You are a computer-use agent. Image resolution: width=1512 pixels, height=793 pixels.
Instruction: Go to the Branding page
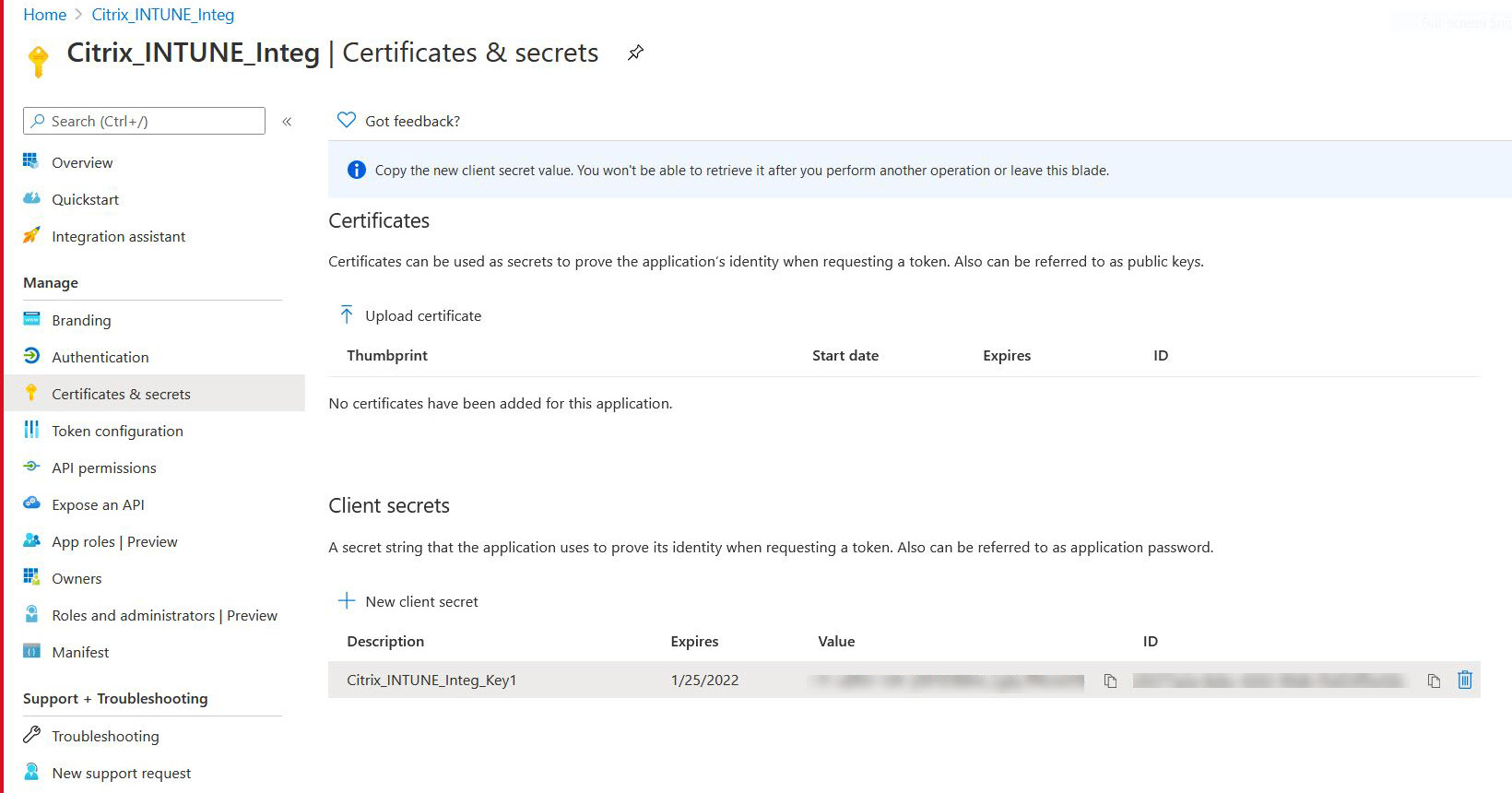pos(81,320)
